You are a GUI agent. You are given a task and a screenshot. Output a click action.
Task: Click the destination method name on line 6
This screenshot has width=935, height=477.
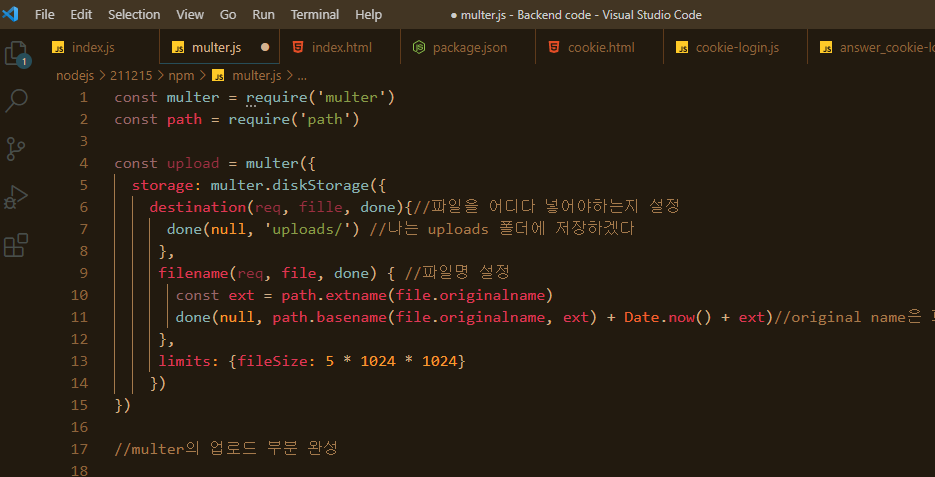[197, 207]
